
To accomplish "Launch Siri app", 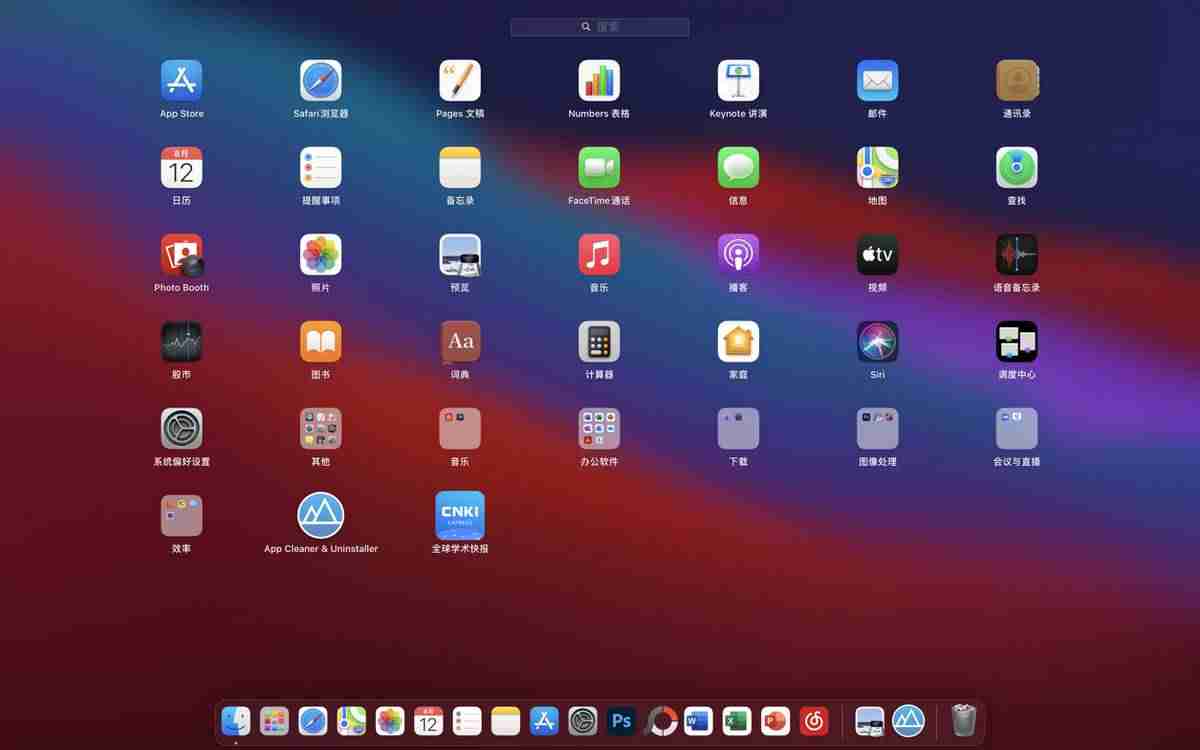I will 877,342.
